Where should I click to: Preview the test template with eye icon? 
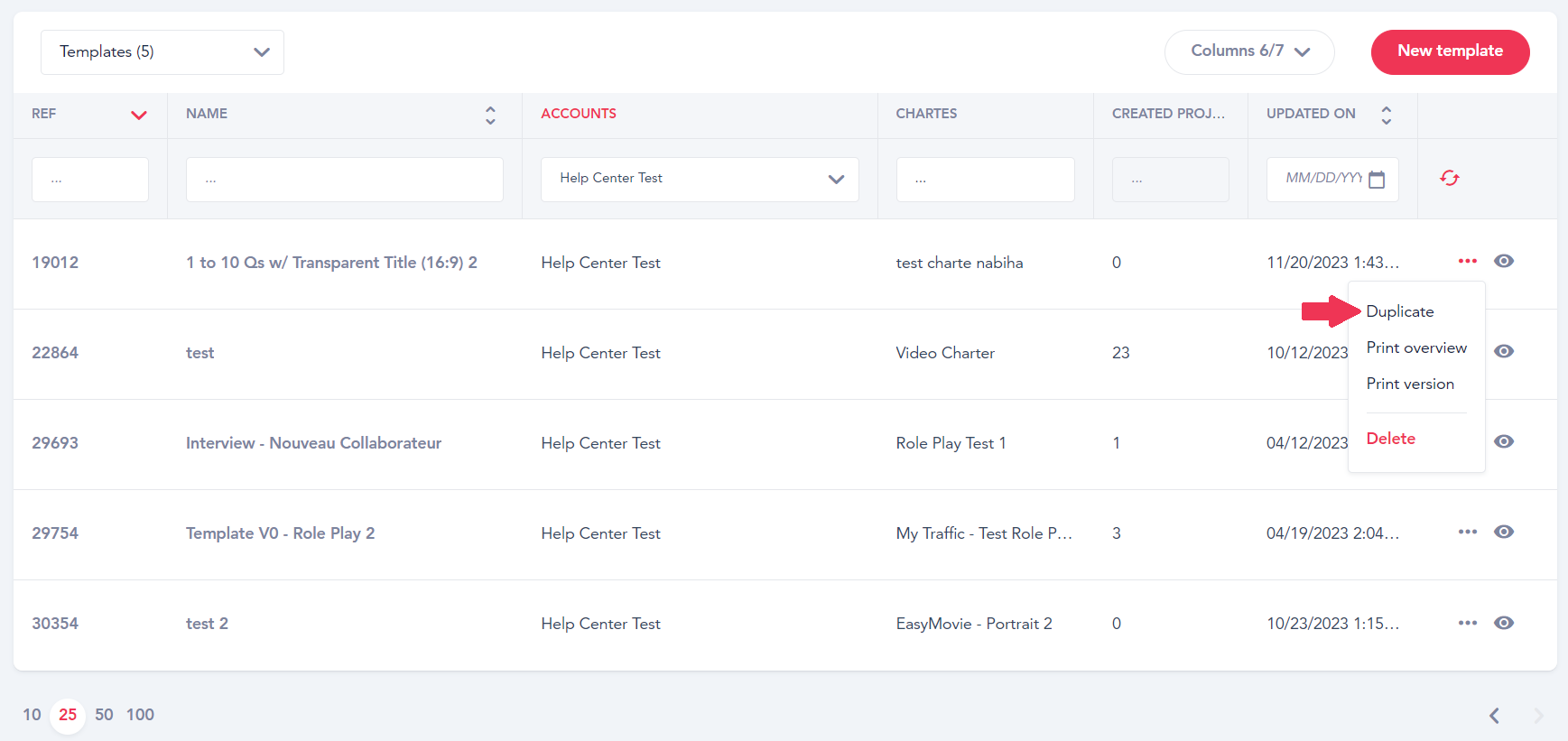tap(1504, 351)
